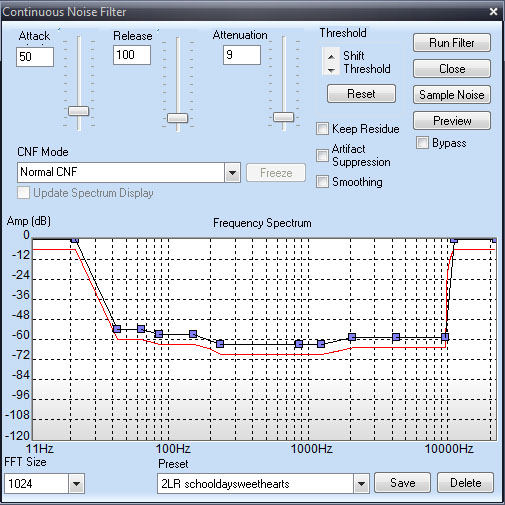The image size is (505, 505).
Task: Open the Preset dropdown list
Action: click(361, 483)
